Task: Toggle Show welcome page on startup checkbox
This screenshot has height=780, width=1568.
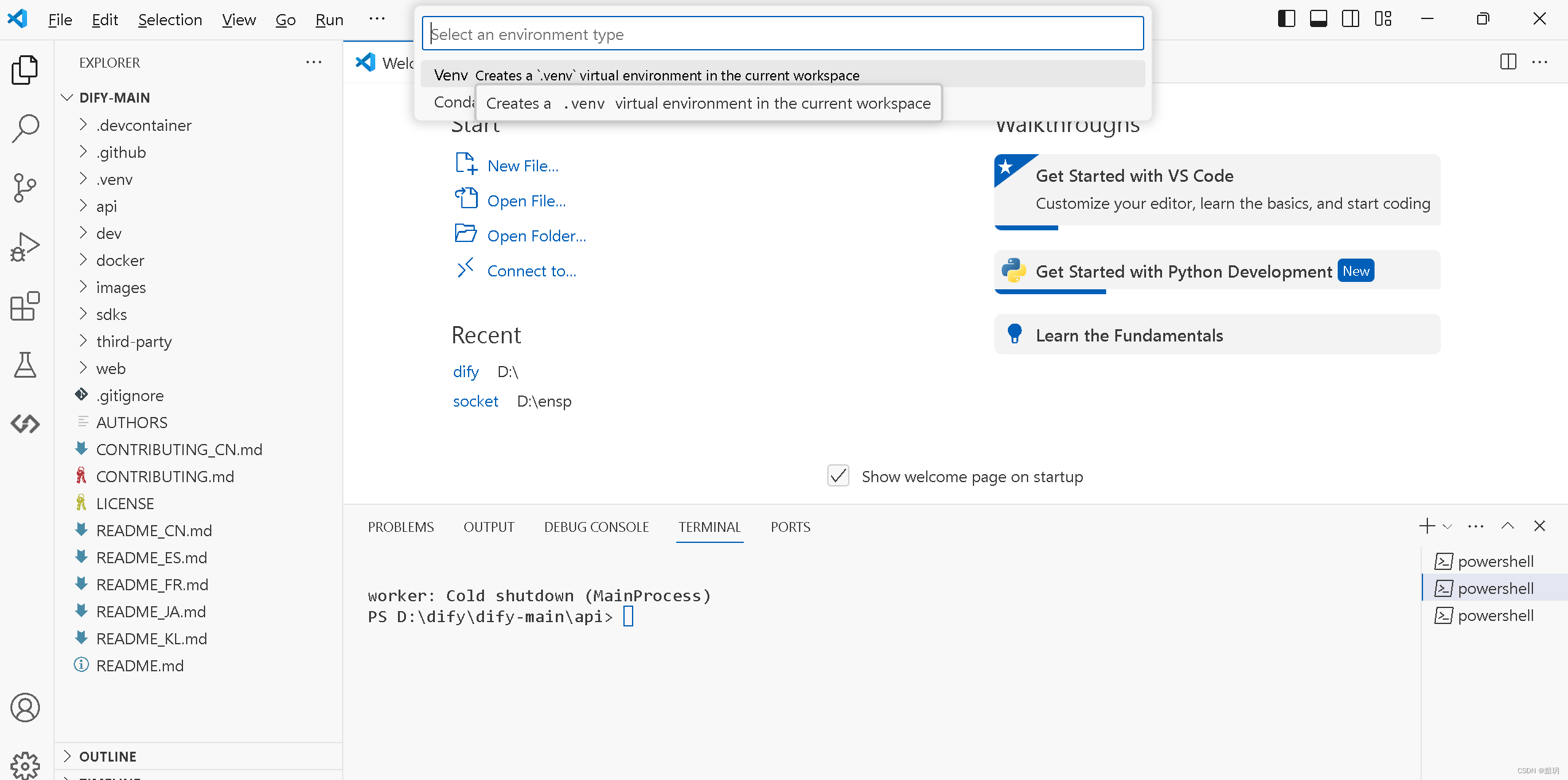Action: 838,476
